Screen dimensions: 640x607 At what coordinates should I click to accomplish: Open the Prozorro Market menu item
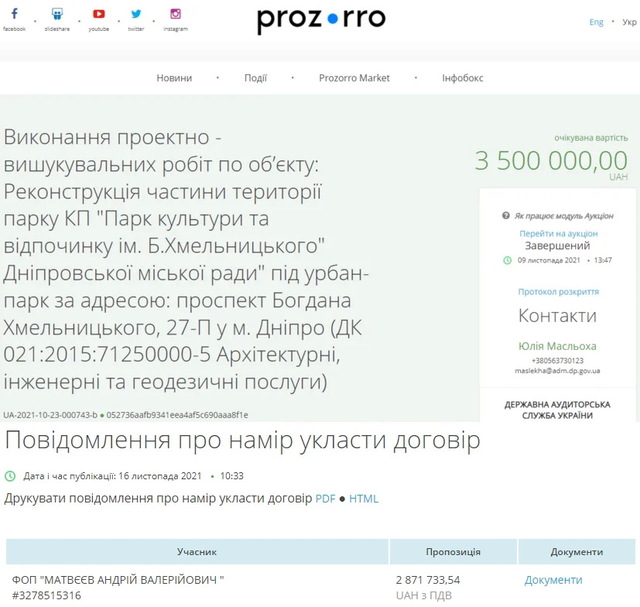354,78
